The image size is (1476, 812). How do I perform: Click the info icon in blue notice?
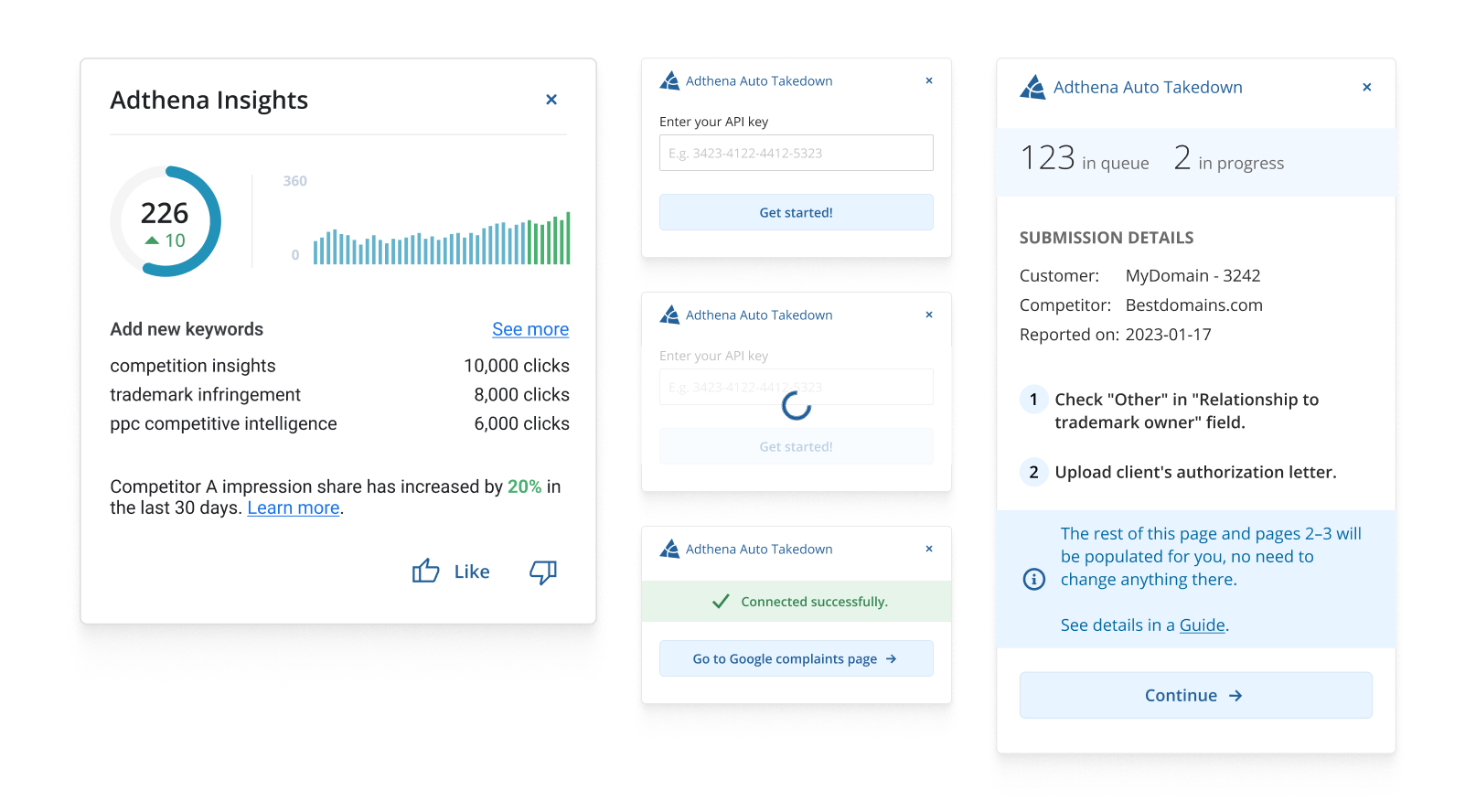click(x=1033, y=579)
